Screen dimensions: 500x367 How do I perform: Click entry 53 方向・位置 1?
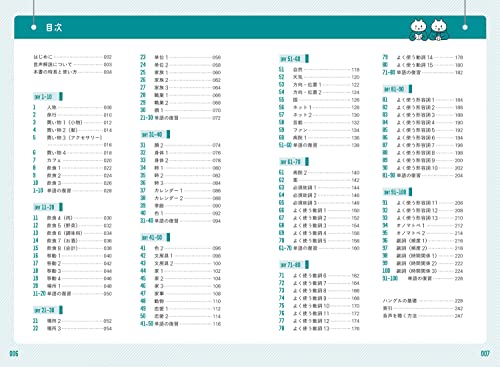point(319,85)
